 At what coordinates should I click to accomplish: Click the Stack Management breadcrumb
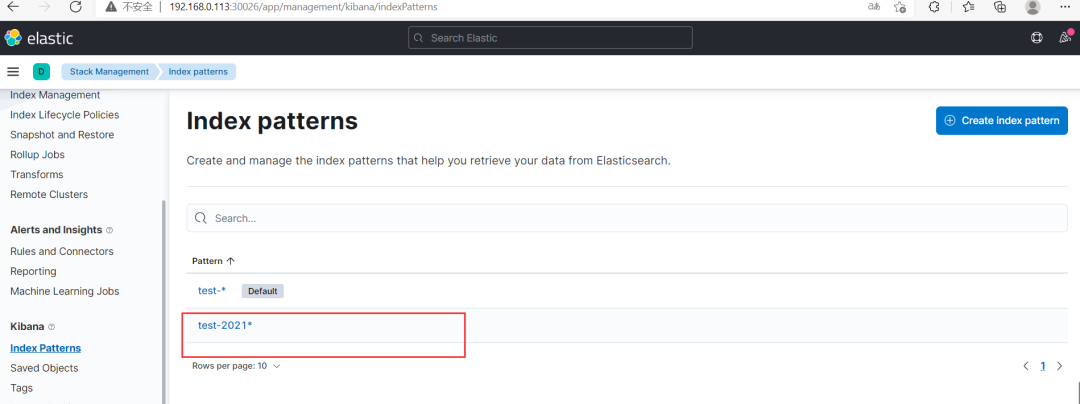pos(109,72)
